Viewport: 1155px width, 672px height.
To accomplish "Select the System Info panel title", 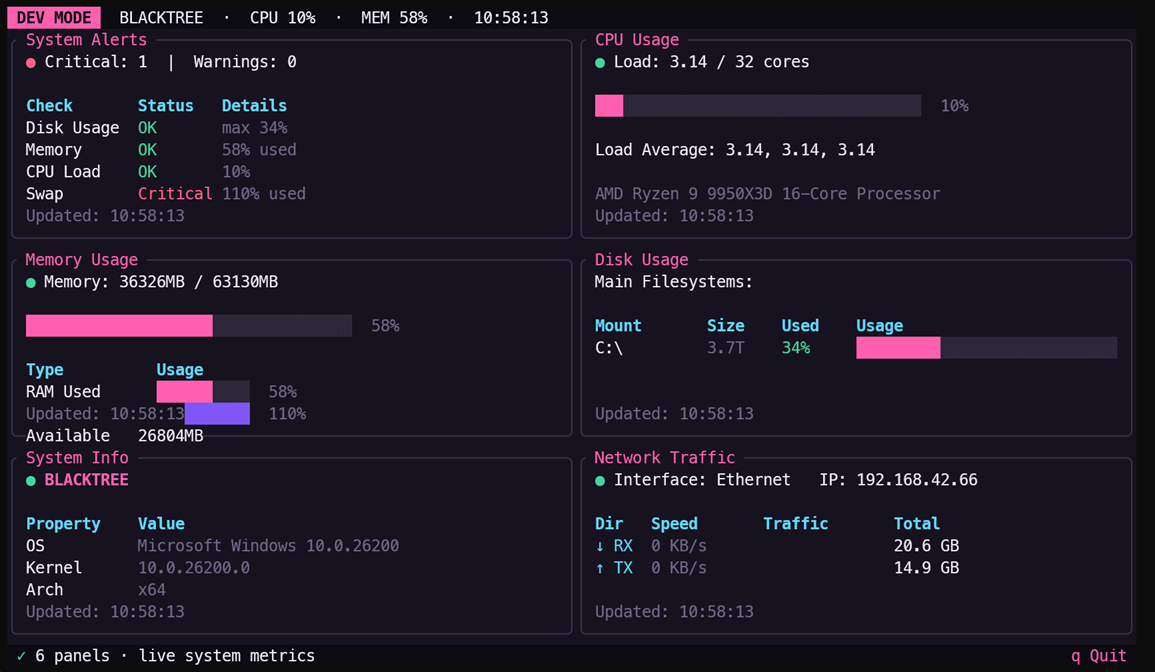I will (x=77, y=458).
